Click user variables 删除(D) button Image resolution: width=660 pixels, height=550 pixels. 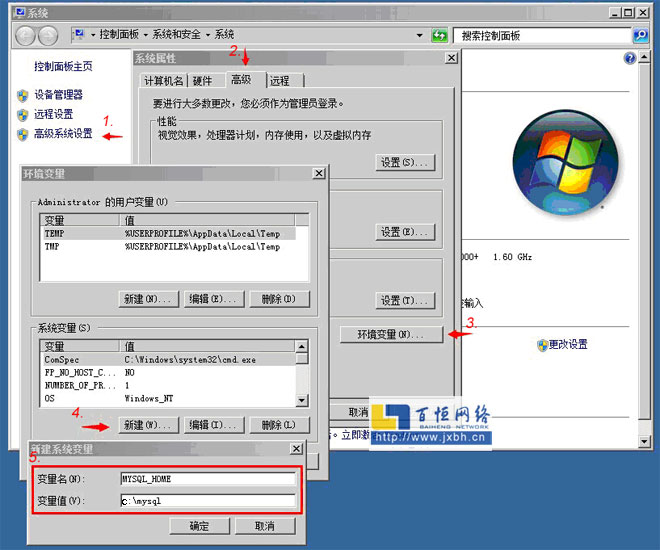click(x=279, y=299)
